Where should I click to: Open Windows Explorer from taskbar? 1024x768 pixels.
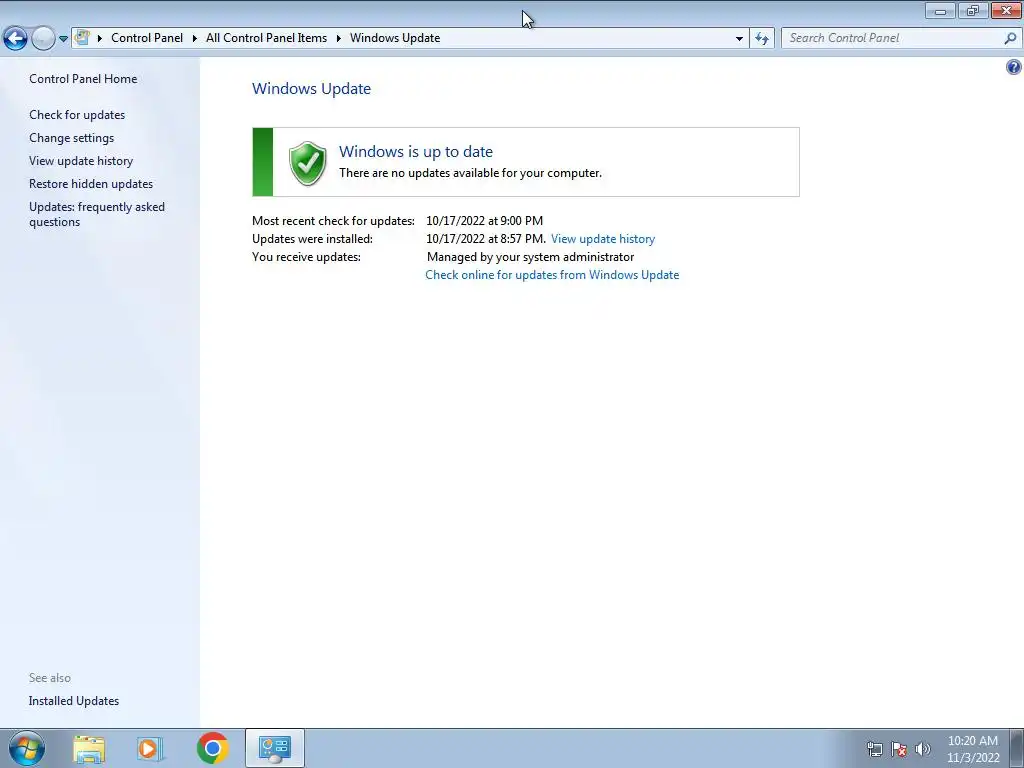click(89, 748)
